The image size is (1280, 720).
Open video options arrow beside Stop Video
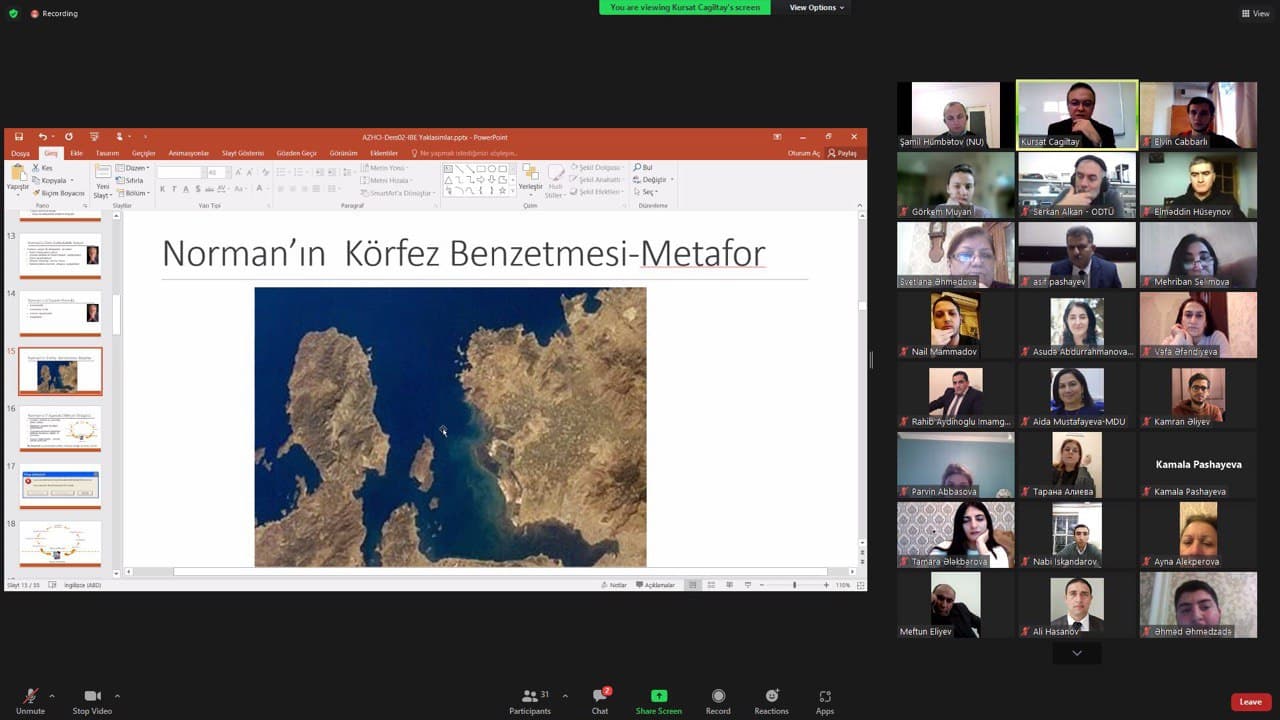click(x=117, y=695)
